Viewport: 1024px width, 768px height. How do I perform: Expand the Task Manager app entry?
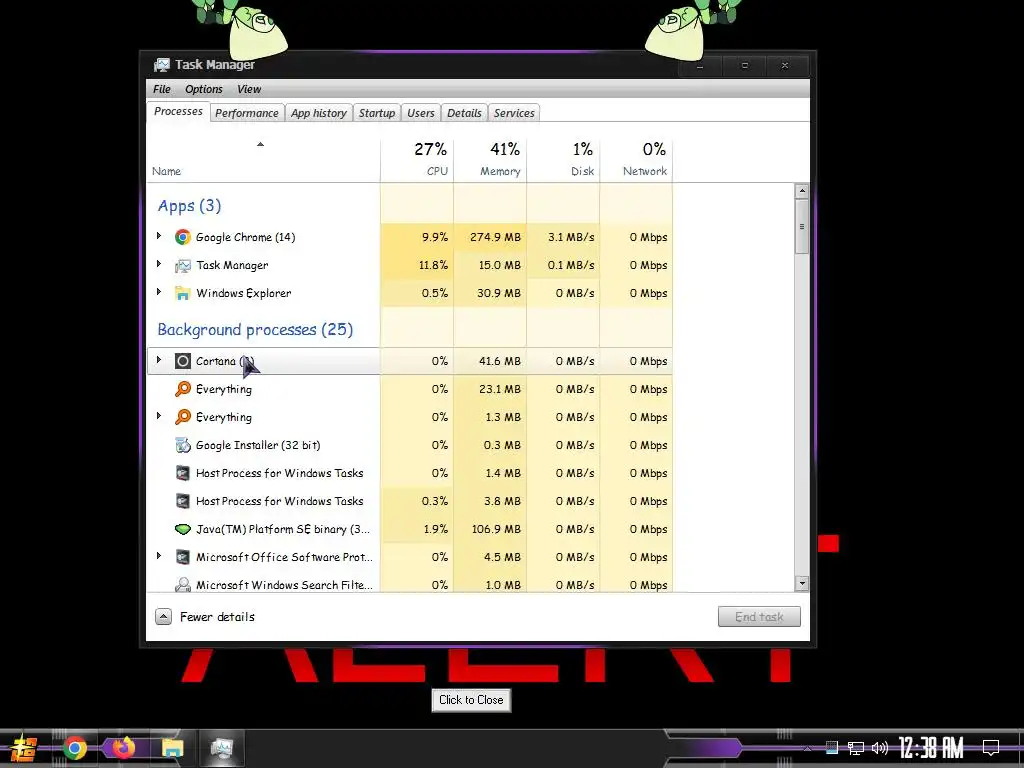159,264
